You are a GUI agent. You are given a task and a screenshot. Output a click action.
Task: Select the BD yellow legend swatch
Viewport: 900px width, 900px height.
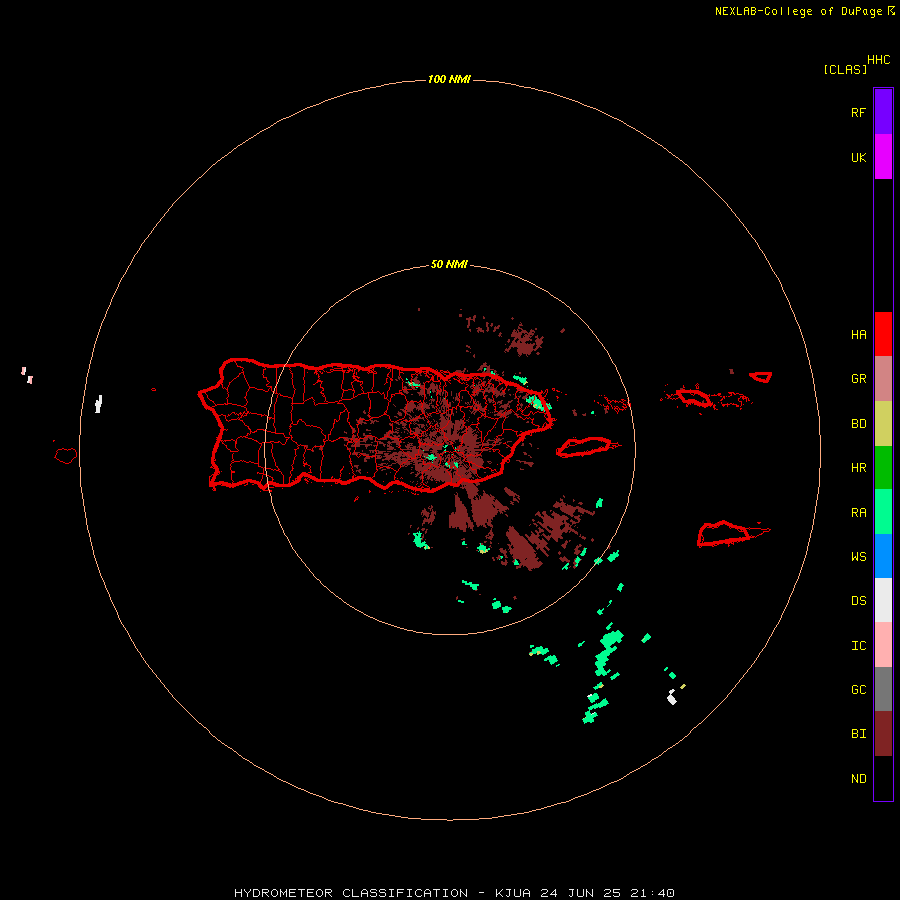click(883, 424)
